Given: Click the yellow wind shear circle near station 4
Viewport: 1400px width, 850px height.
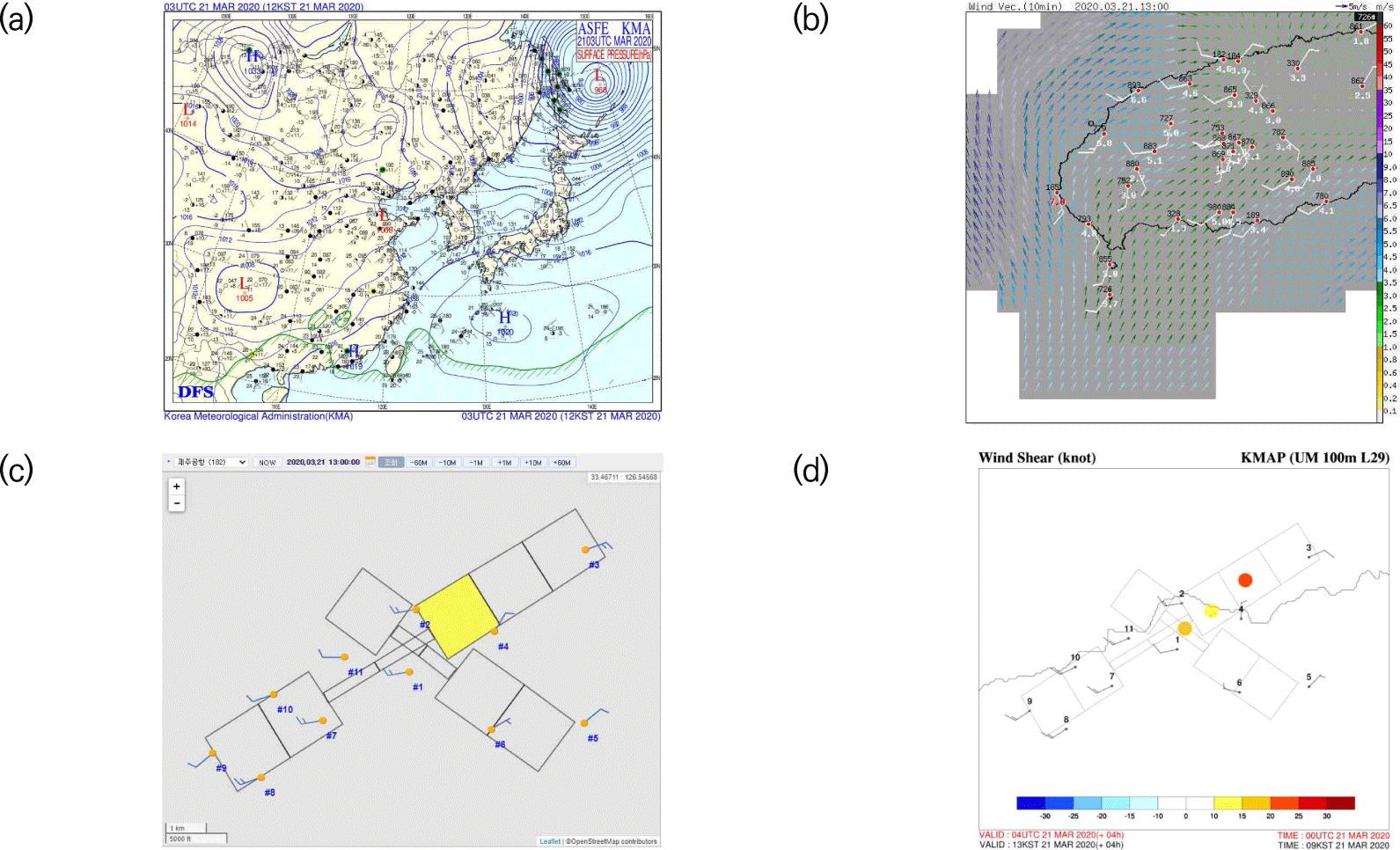Looking at the screenshot, I should 1212,611.
